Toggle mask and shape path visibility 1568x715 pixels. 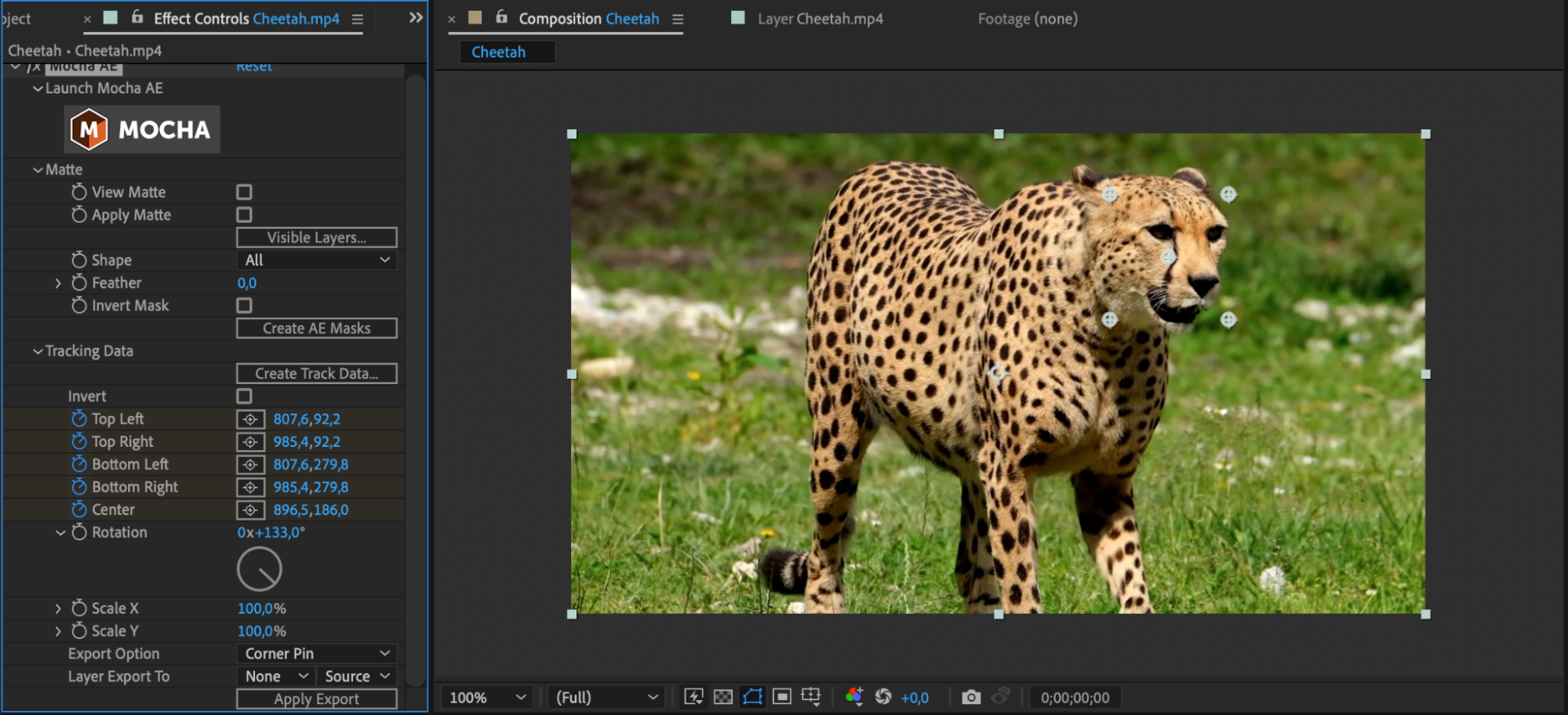[752, 697]
